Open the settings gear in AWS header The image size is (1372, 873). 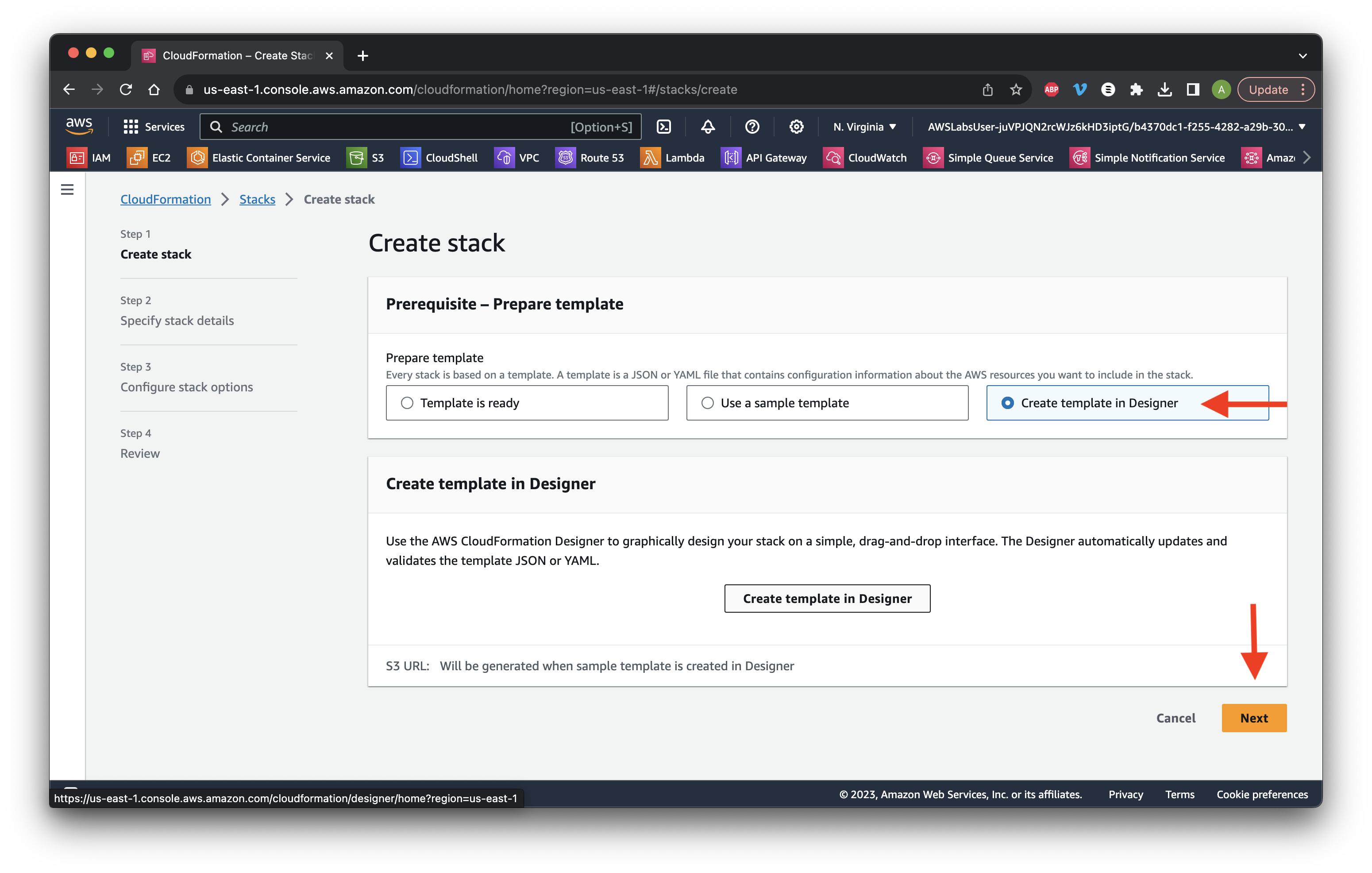(x=796, y=127)
